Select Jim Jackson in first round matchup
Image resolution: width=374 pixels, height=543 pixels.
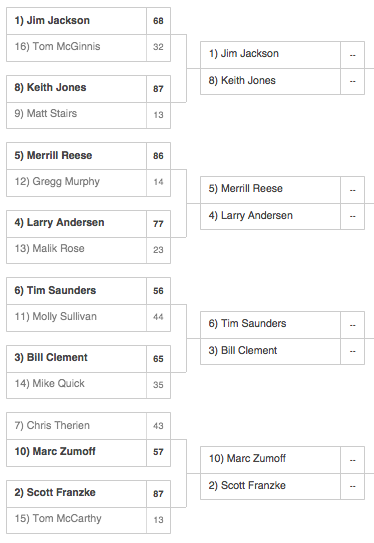(x=88, y=21)
